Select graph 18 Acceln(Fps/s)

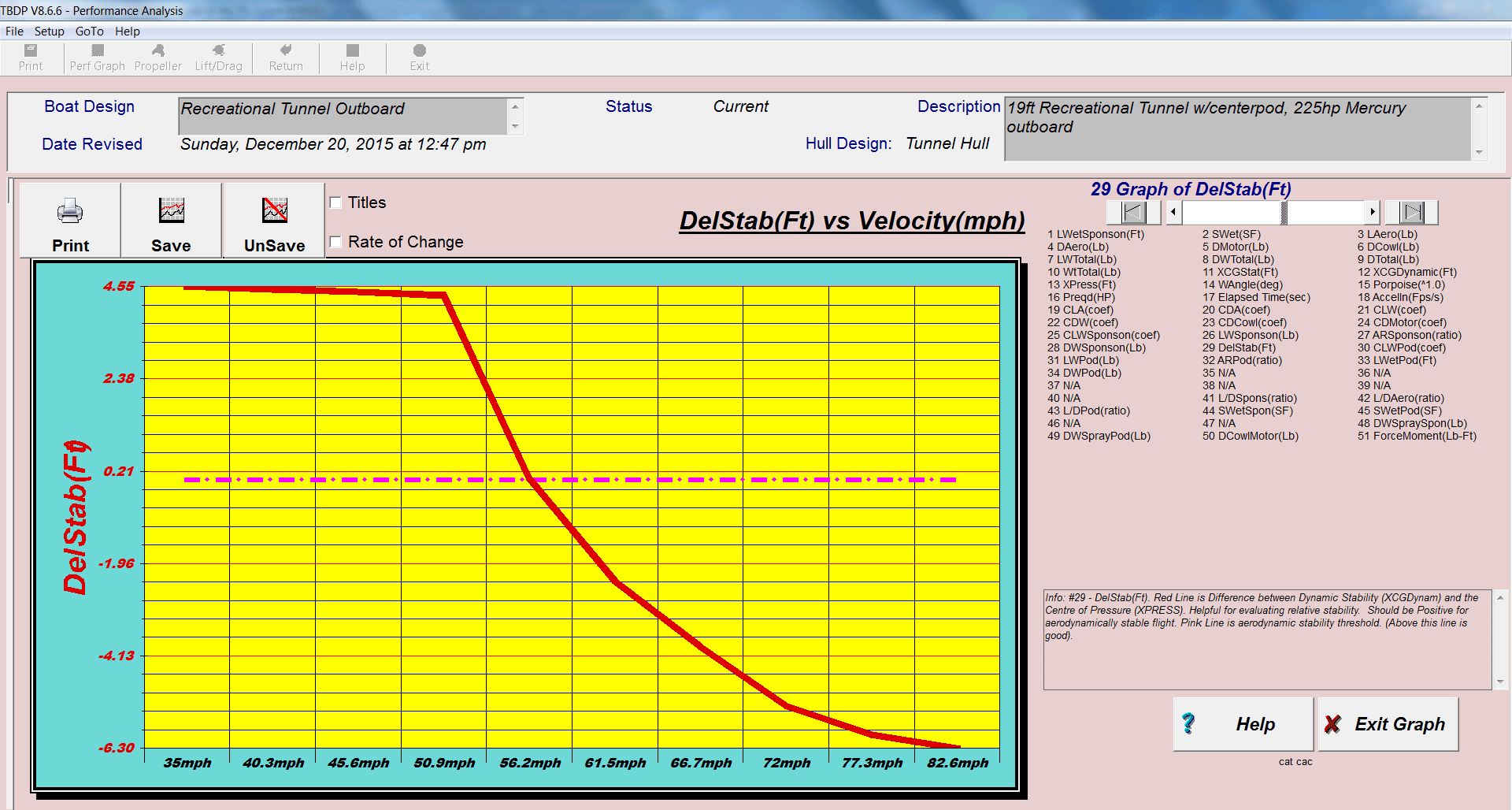tap(1400, 297)
